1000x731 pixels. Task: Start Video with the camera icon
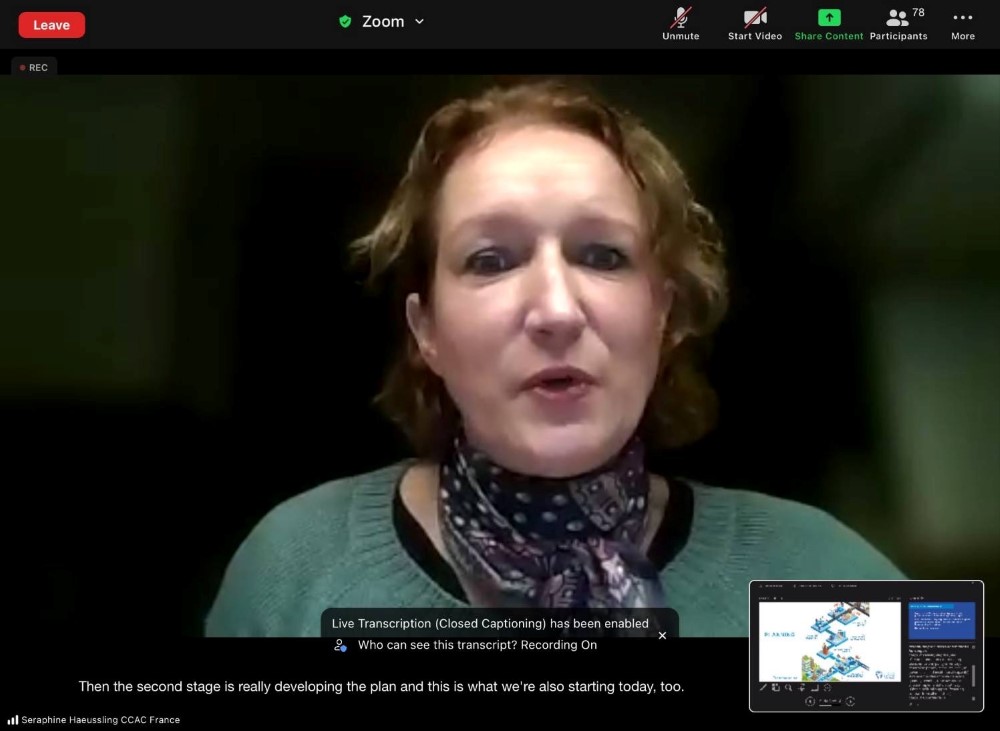[755, 24]
